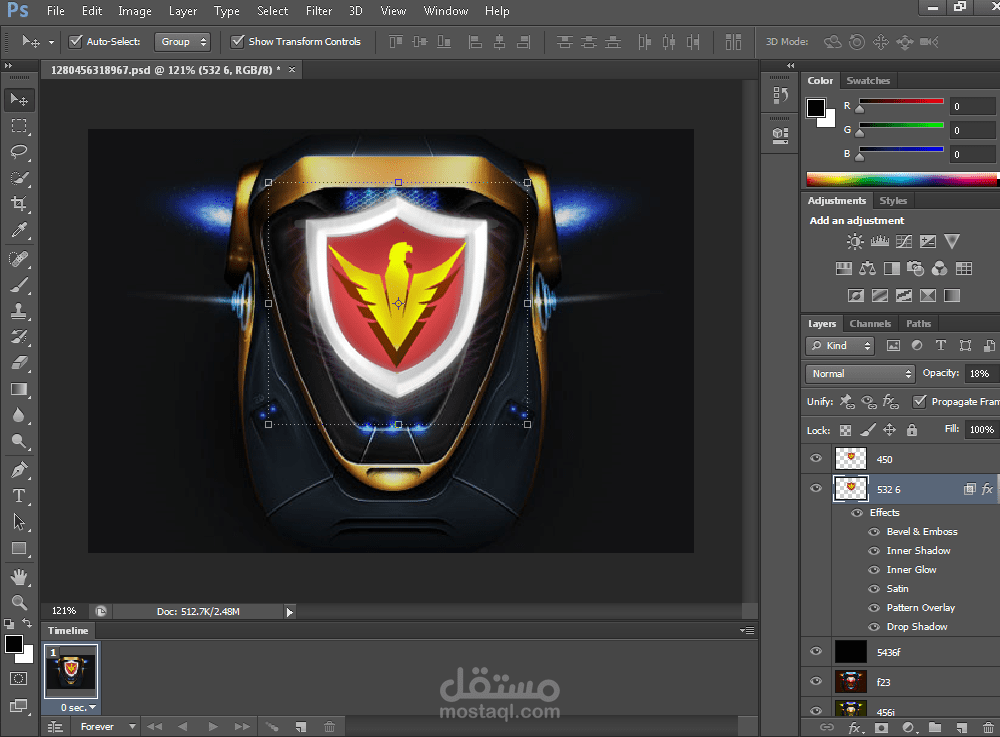Switch to the Swatches tab
The width and height of the screenshot is (1000, 737).
(868, 80)
